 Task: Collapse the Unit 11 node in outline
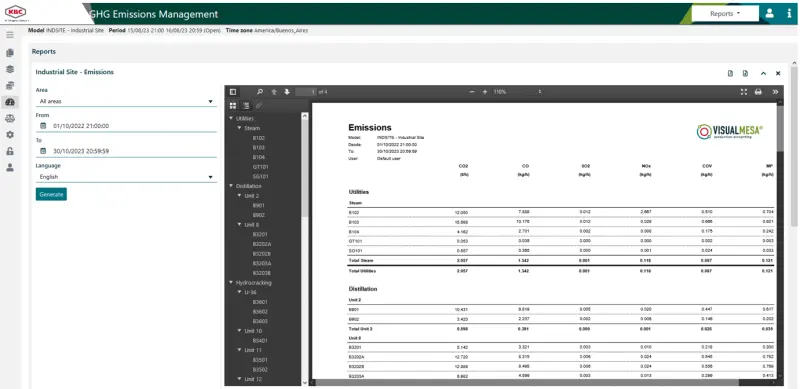pyautogui.click(x=240, y=350)
